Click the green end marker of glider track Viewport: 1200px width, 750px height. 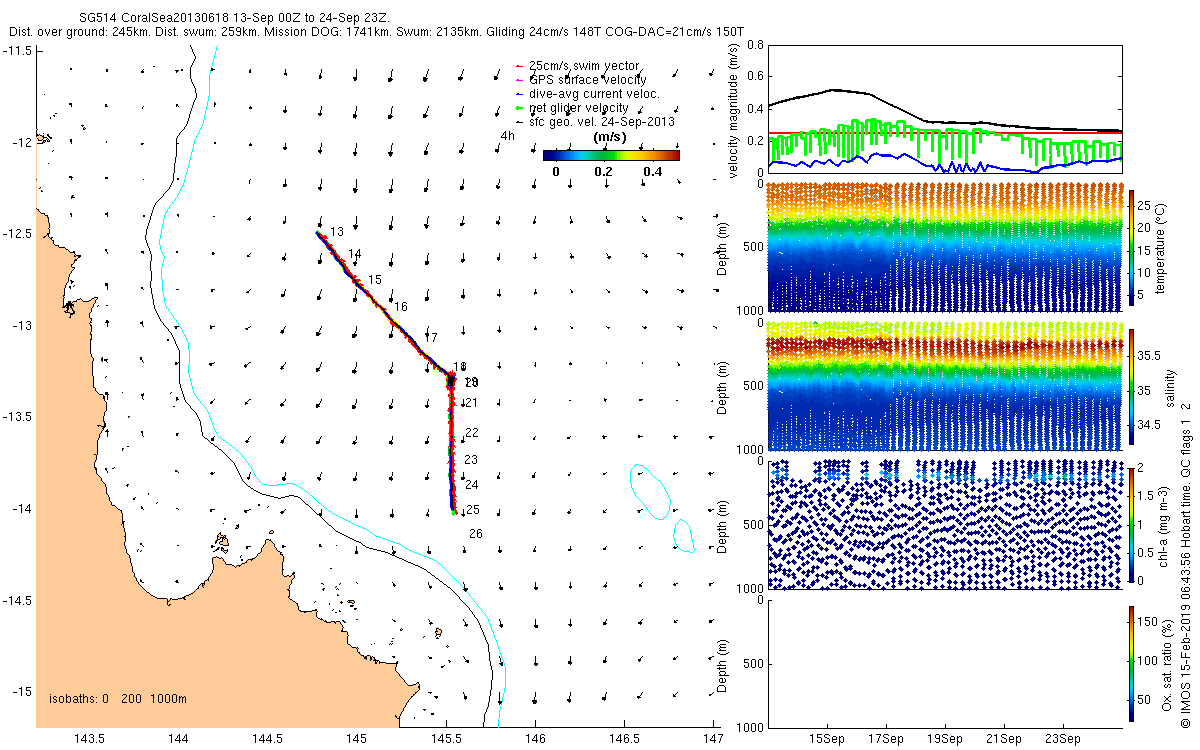[454, 513]
